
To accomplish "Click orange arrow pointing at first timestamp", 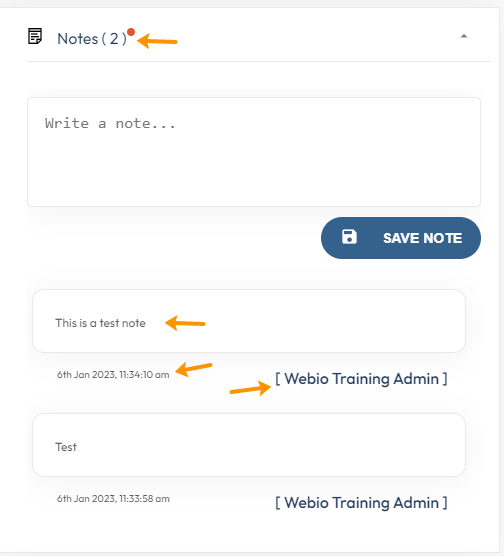I will click(194, 369).
